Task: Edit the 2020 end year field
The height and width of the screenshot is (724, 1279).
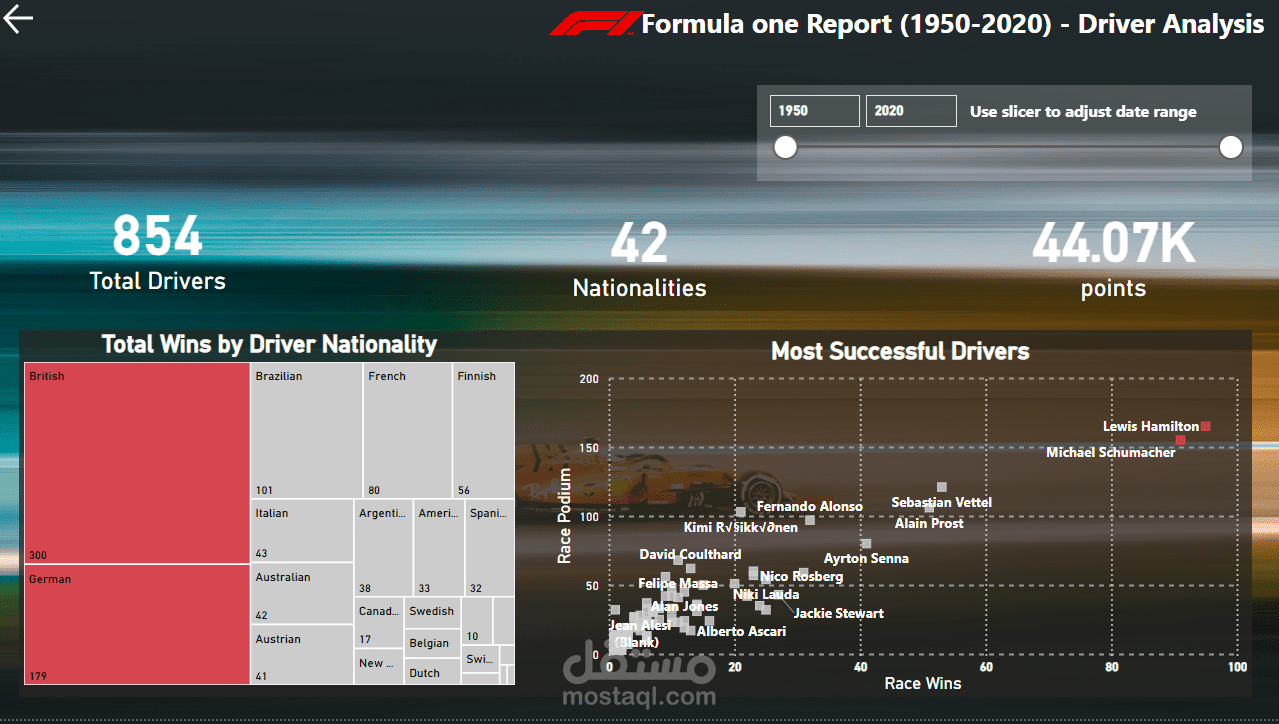Action: (x=911, y=111)
